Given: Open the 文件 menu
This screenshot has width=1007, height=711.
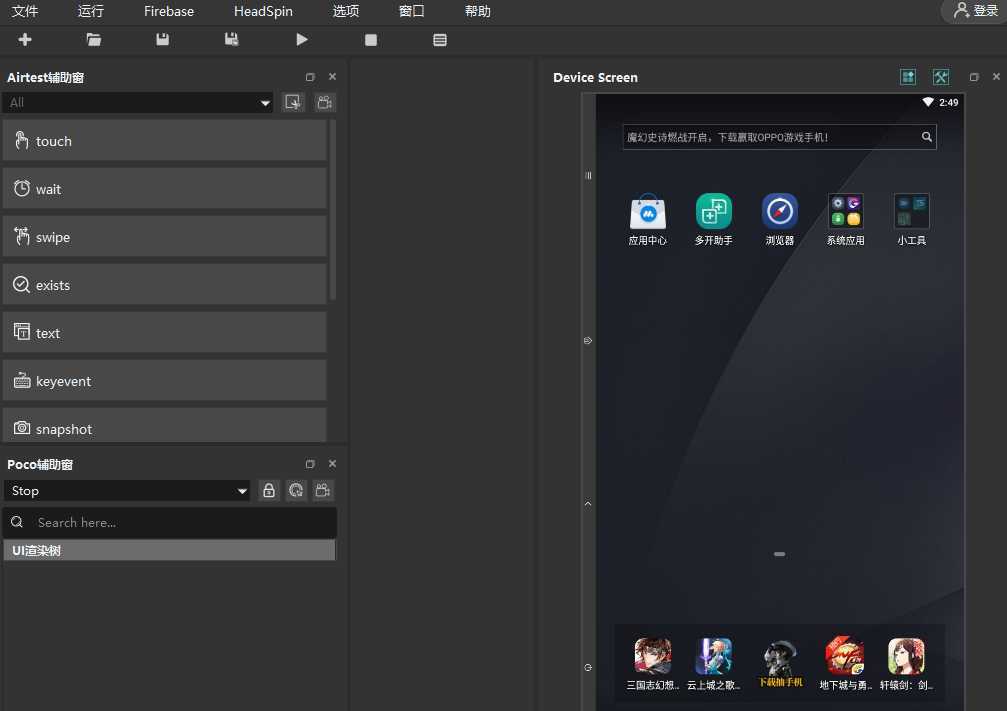Looking at the screenshot, I should tap(25, 11).
